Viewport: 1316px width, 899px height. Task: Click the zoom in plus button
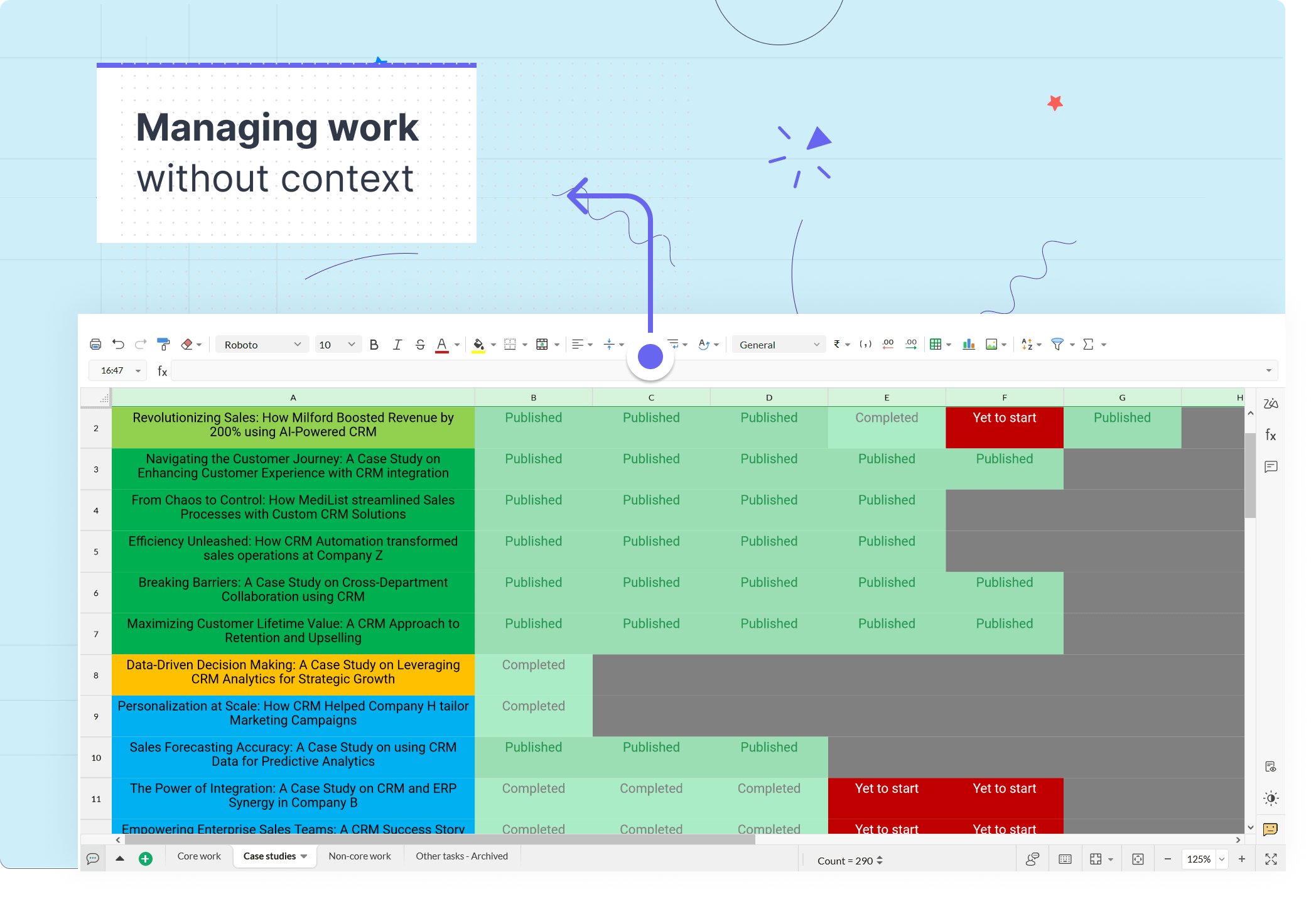pyautogui.click(x=1242, y=859)
